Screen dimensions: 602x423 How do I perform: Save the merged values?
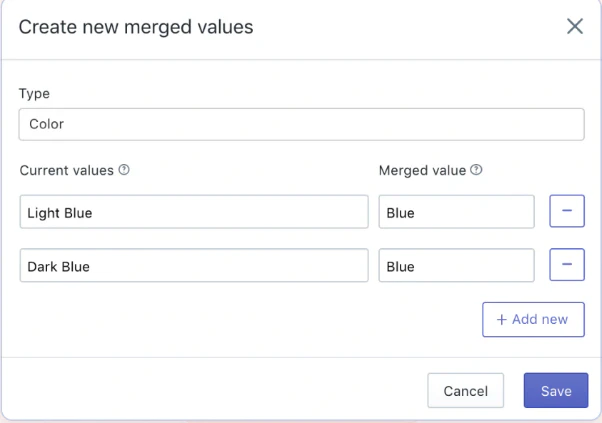[556, 391]
